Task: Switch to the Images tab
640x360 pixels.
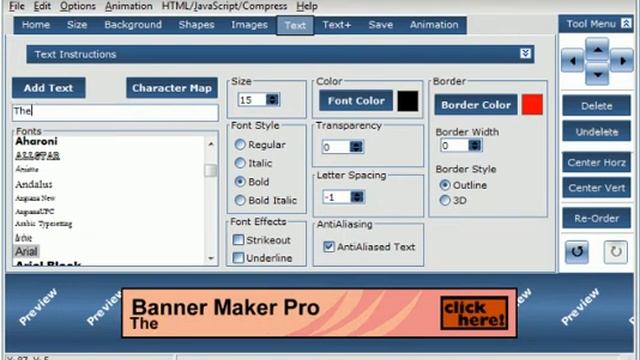Action: pyautogui.click(x=249, y=25)
